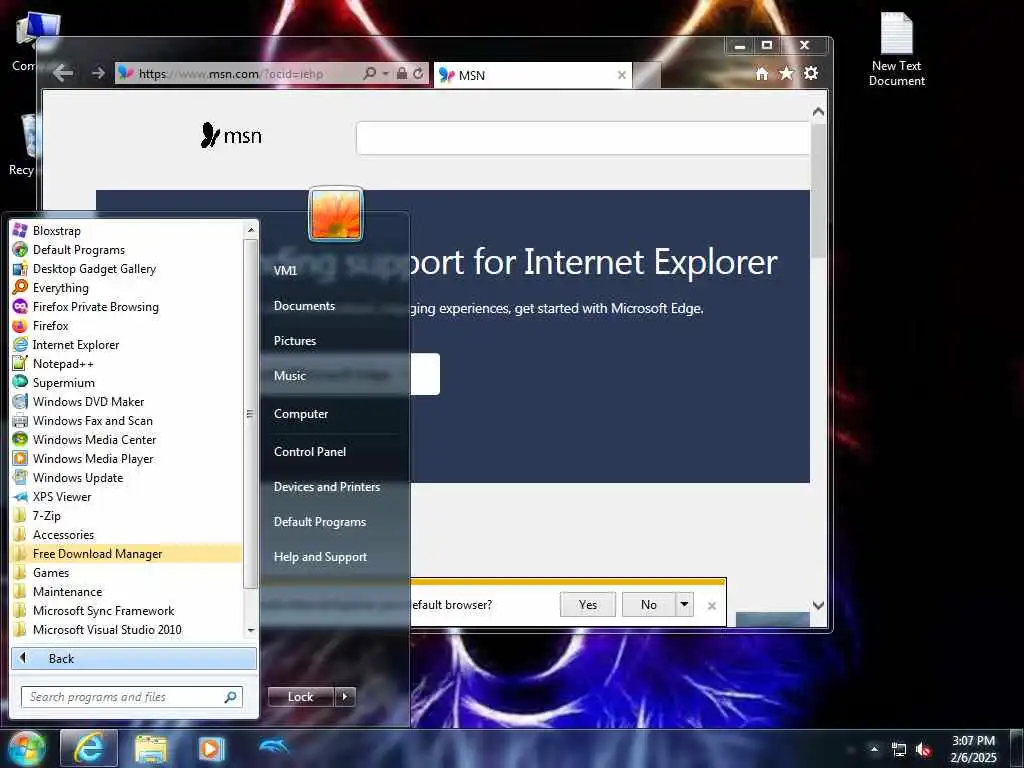The image size is (1024, 768).
Task: Click the dolphin app taskbar icon
Action: [274, 746]
